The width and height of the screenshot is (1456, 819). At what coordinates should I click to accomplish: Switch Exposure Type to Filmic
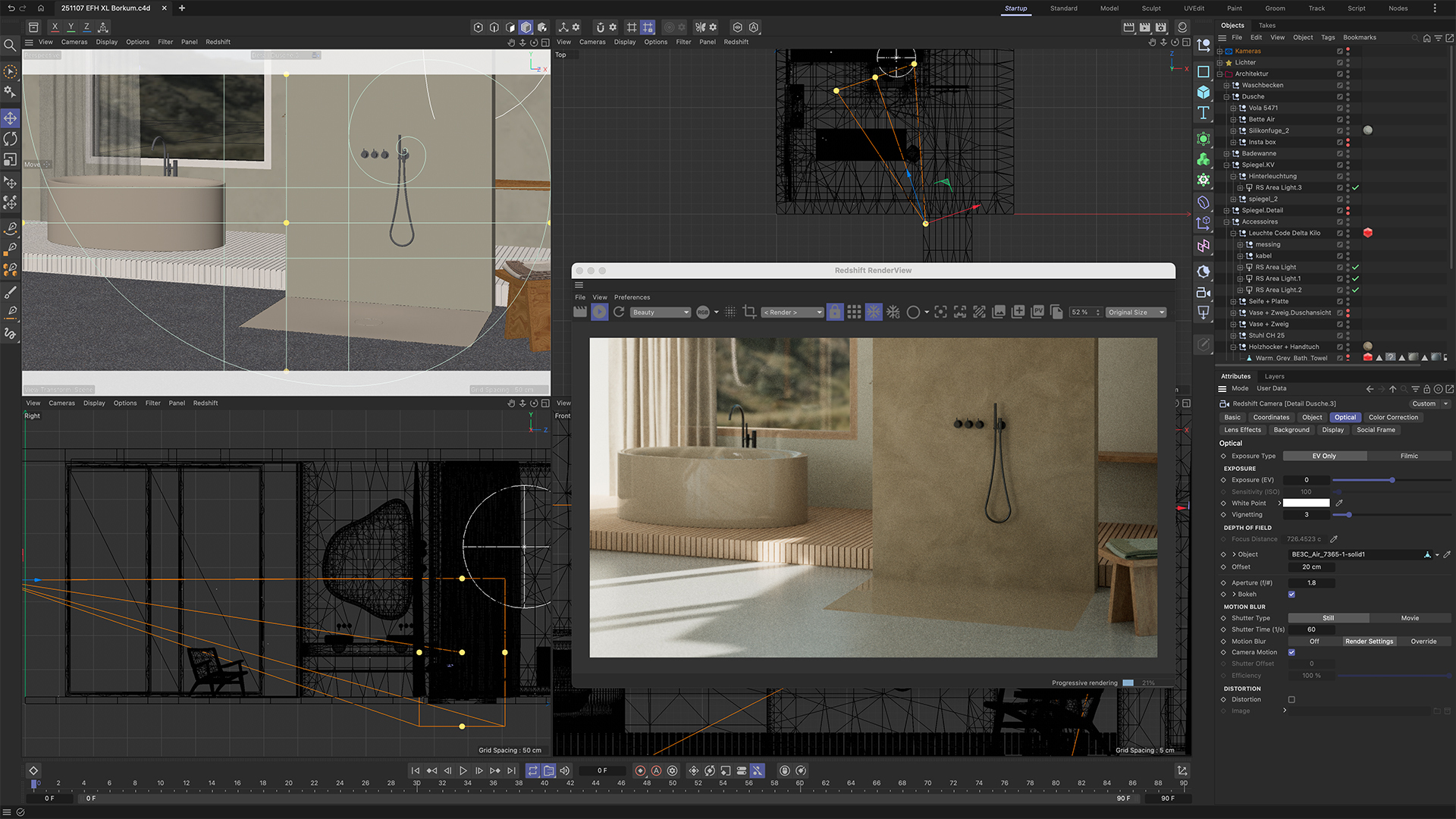click(1409, 456)
